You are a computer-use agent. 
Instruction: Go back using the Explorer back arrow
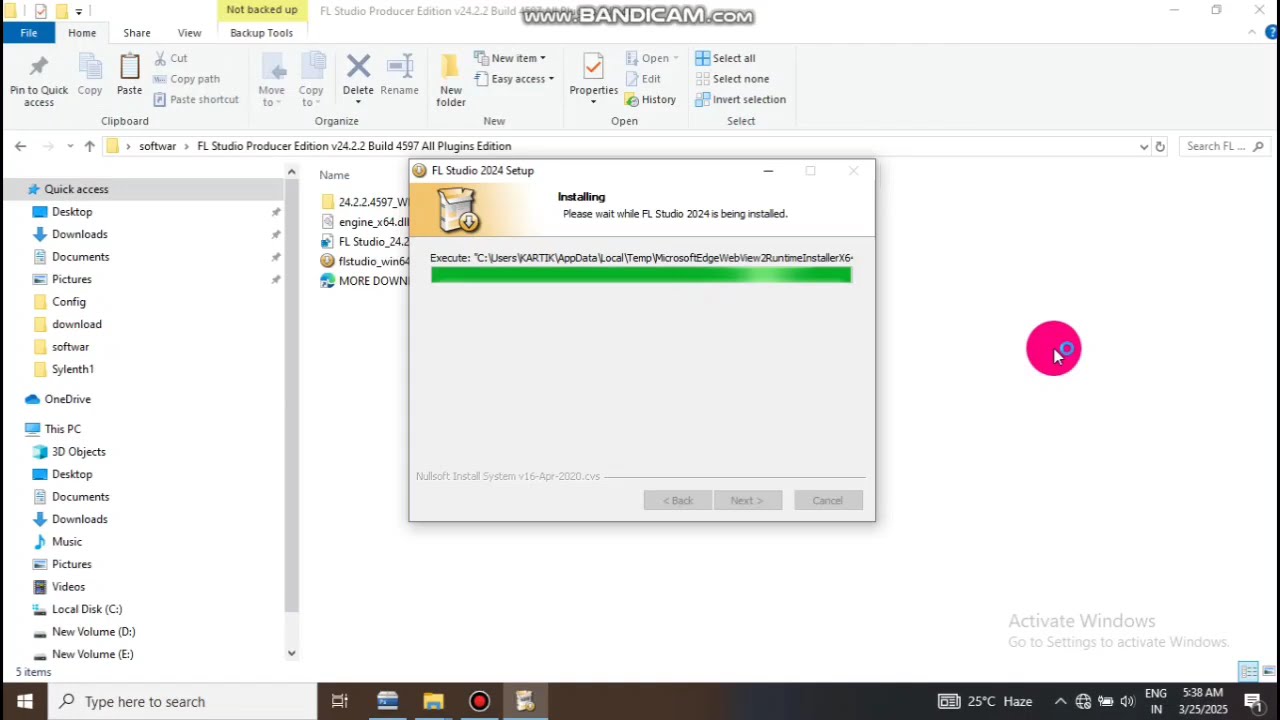[x=20, y=146]
